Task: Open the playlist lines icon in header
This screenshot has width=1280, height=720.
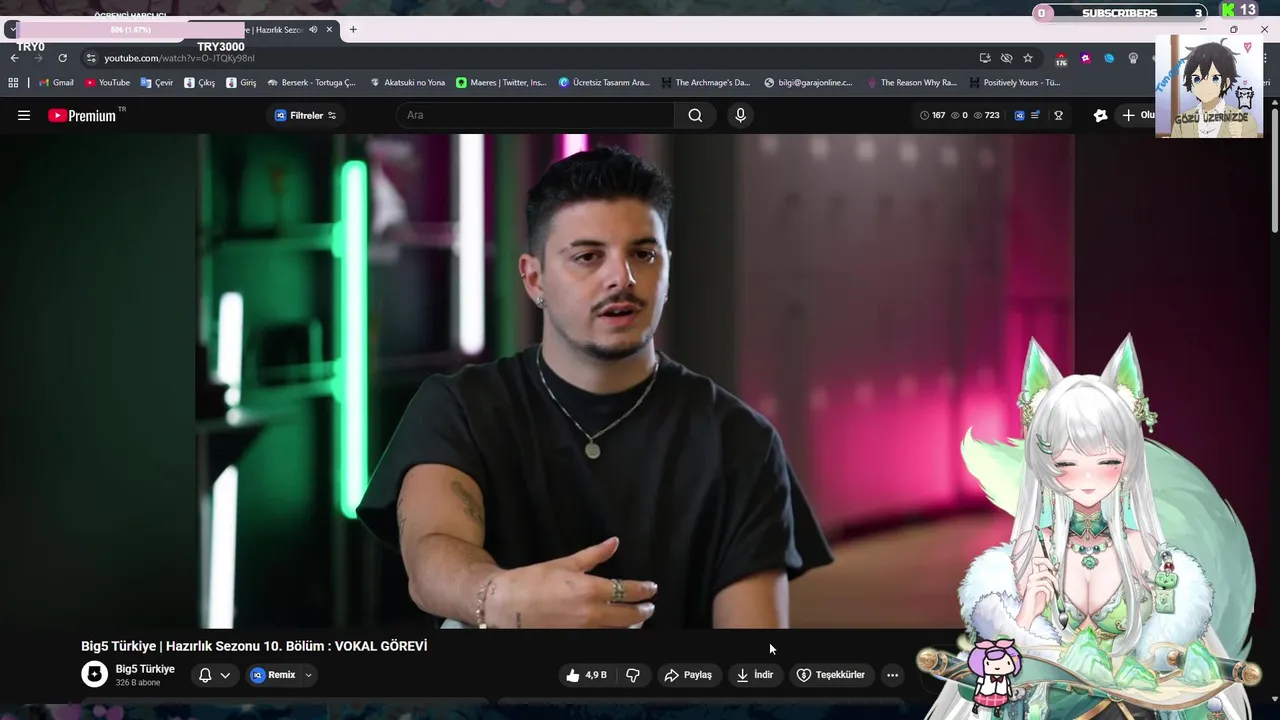Action: tap(1036, 115)
